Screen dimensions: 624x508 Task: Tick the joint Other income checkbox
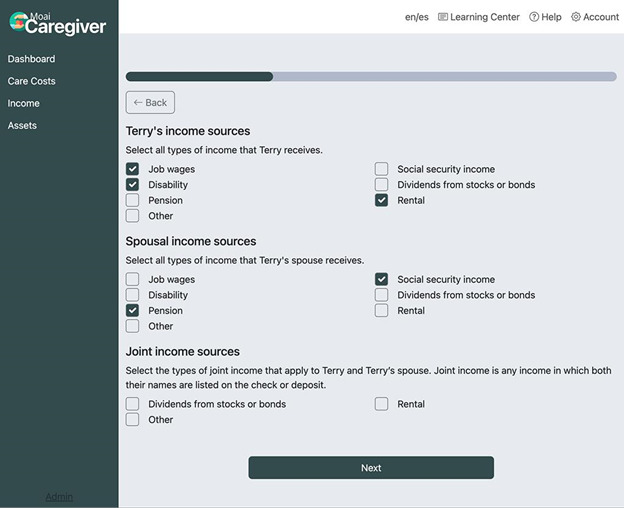click(133, 420)
